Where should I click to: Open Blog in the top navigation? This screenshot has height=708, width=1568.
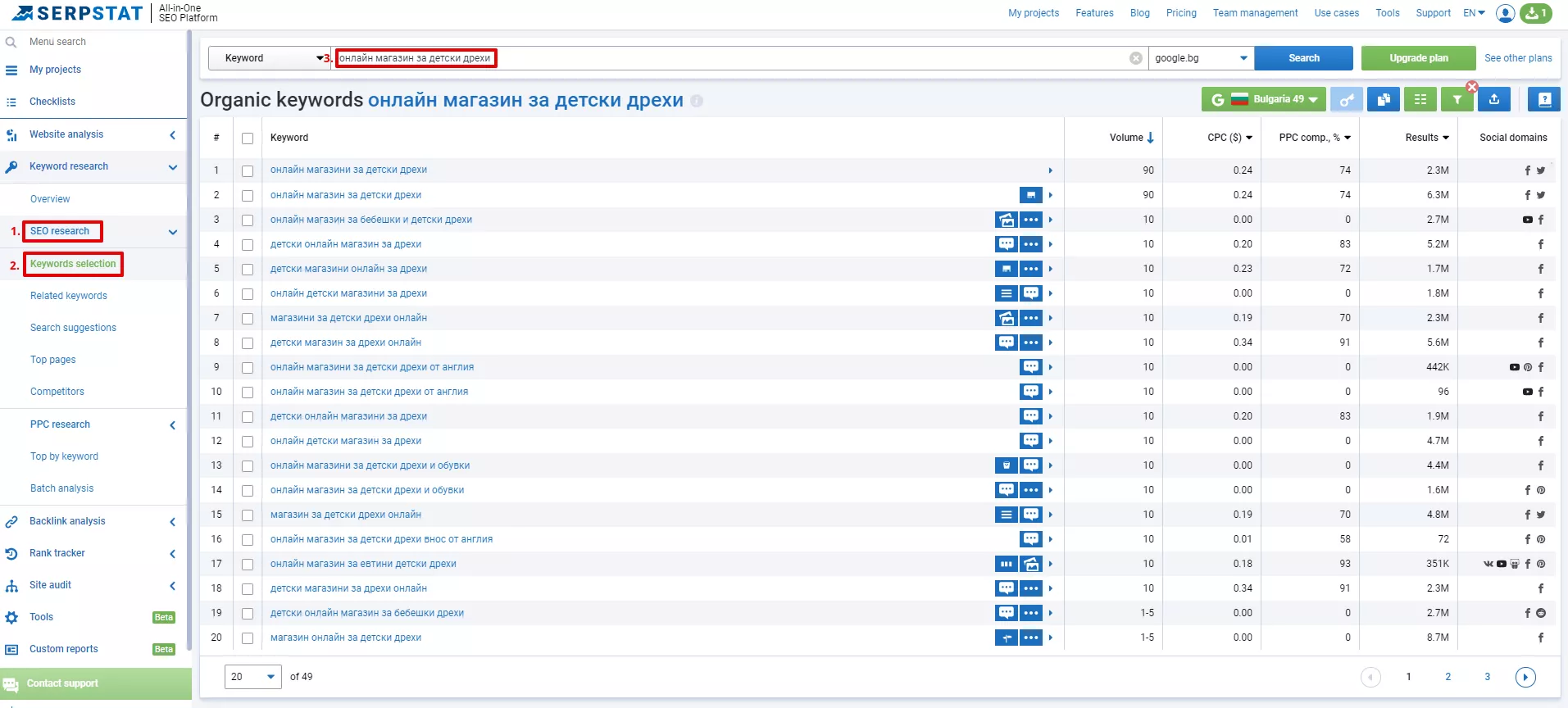1139,13
